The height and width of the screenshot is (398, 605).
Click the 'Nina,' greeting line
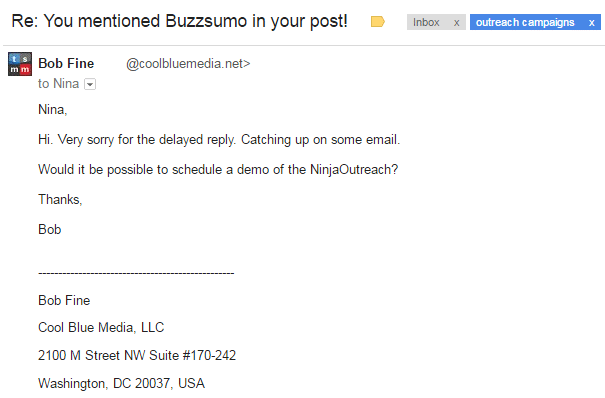53,110
